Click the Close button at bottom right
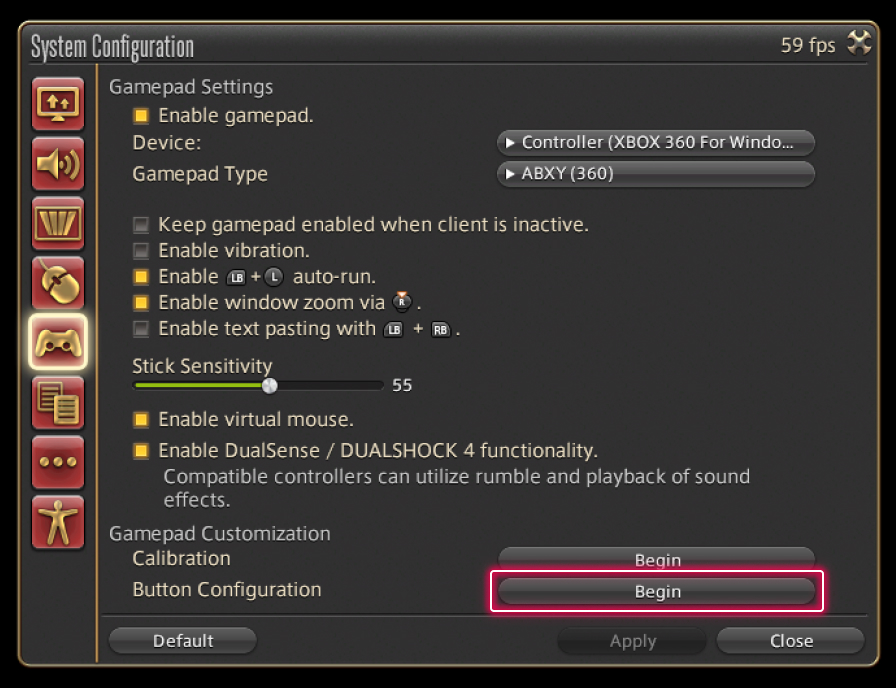 coord(790,641)
